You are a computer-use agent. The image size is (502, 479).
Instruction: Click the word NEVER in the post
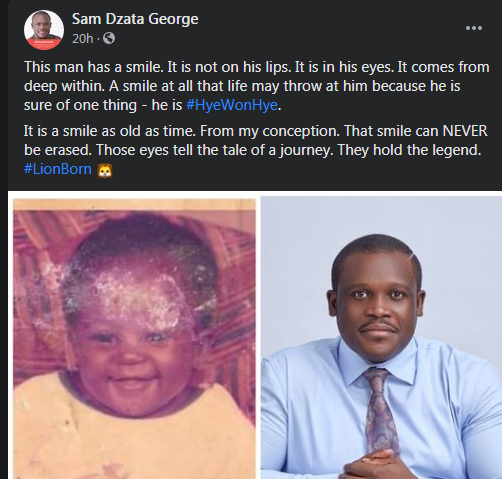coord(465,131)
